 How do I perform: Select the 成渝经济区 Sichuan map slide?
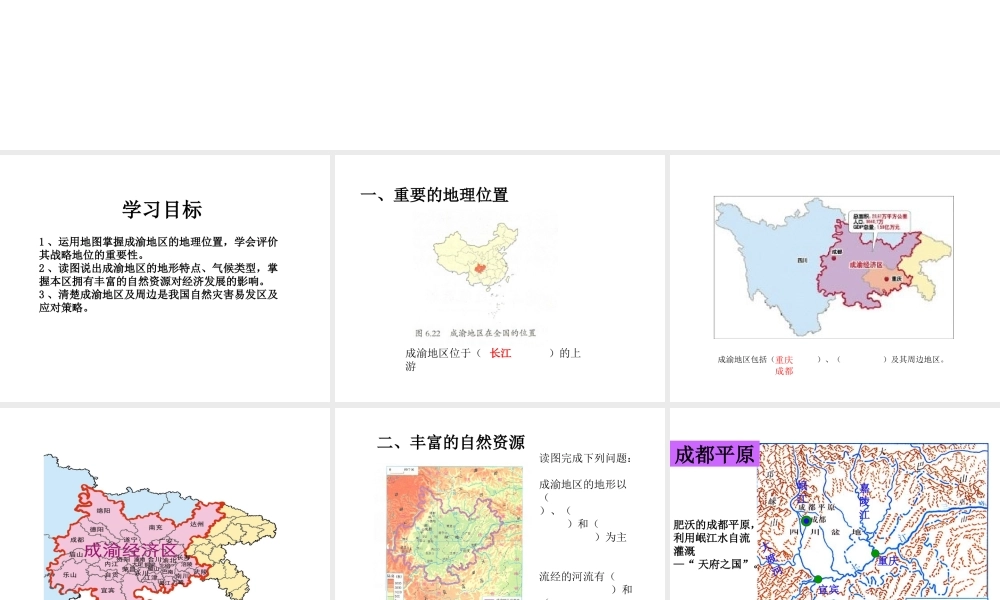(x=835, y=278)
